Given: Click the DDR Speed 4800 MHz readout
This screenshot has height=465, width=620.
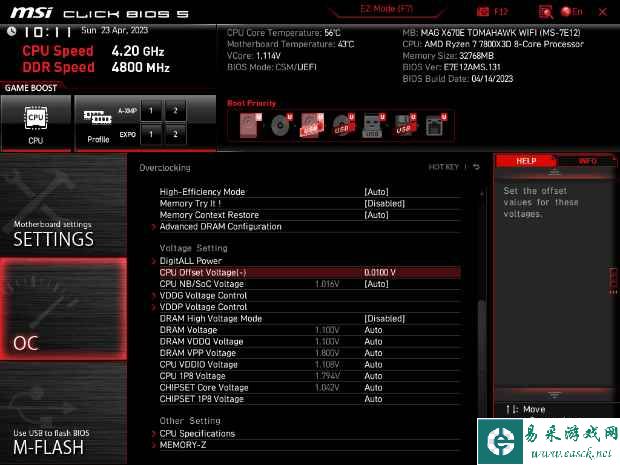Looking at the screenshot, I should [x=96, y=67].
